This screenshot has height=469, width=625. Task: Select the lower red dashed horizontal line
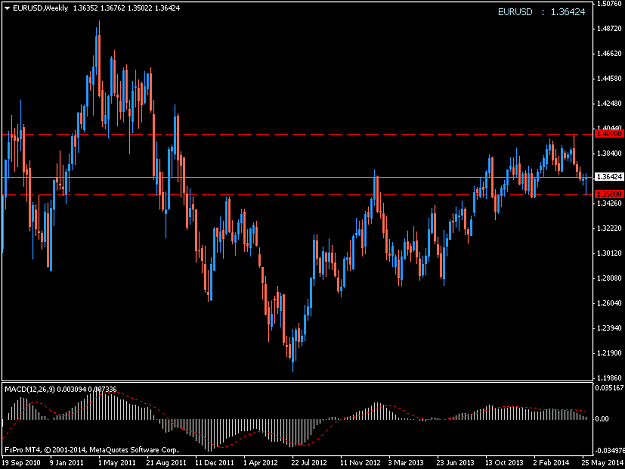297,194
